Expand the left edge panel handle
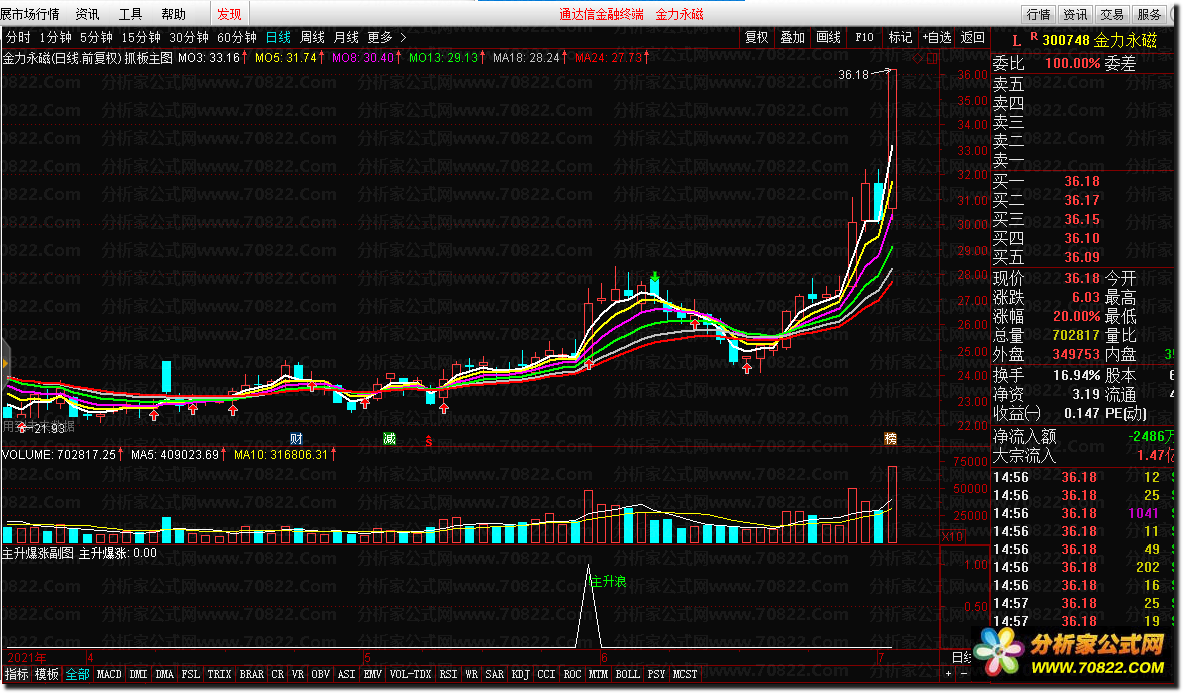 tap(5, 364)
